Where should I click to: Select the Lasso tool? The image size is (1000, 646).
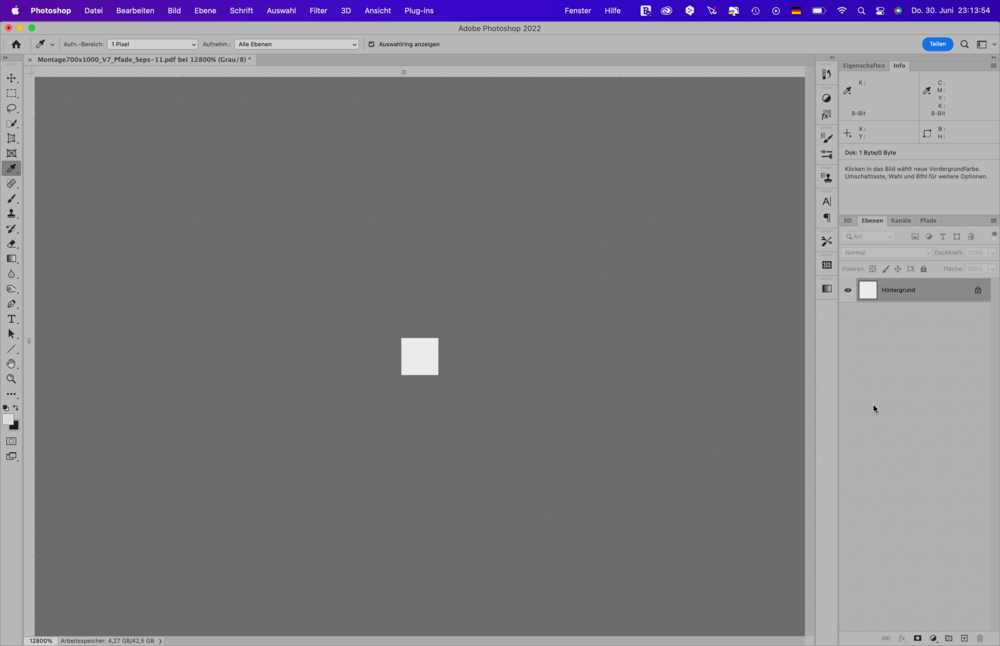[x=11, y=108]
